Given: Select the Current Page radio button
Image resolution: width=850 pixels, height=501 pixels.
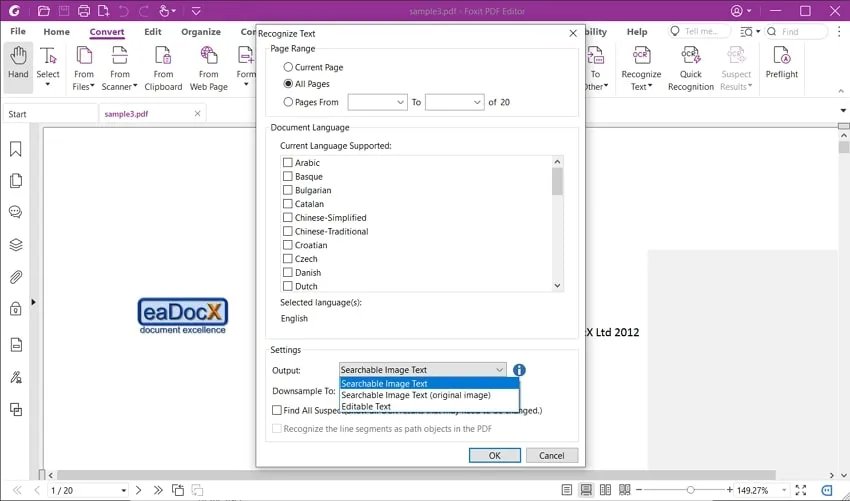Looking at the screenshot, I should (289, 67).
